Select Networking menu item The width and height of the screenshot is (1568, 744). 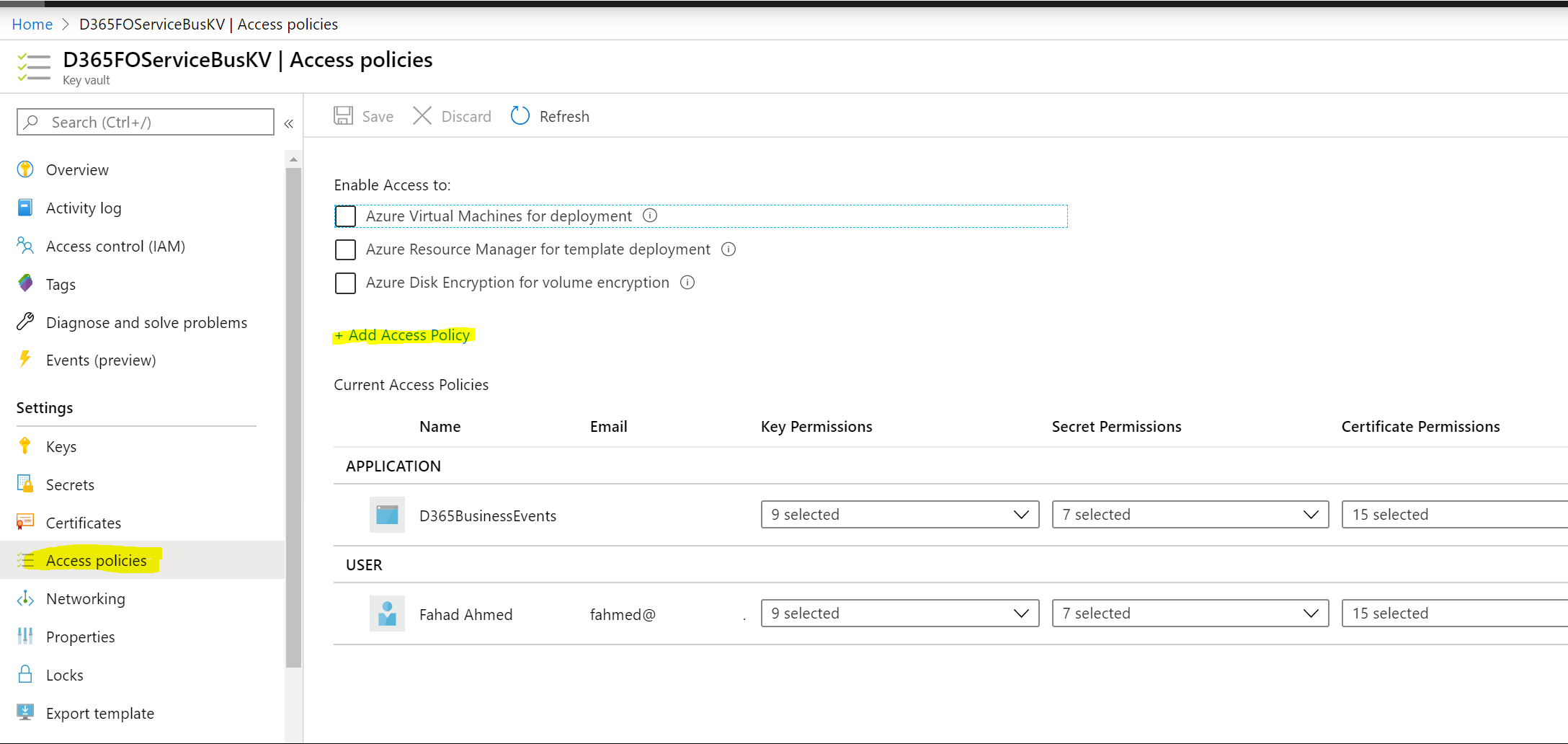point(143,598)
